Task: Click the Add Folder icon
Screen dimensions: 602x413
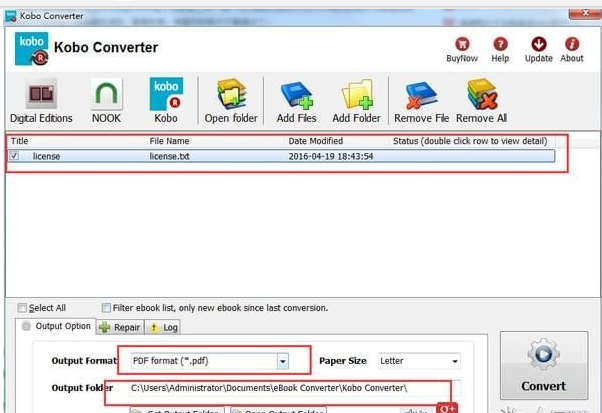Action: 357,94
